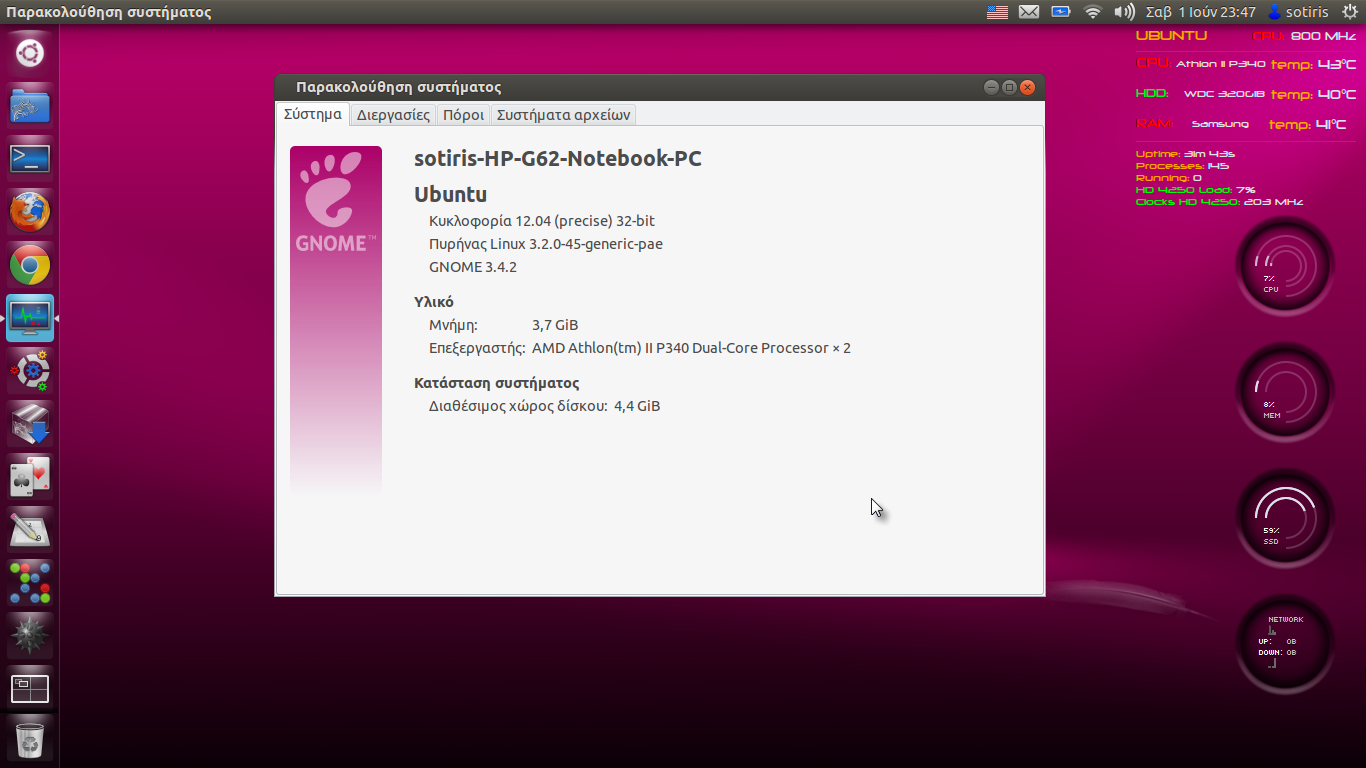Click the NETWORK up/down gauge widget
The width and height of the screenshot is (1366, 768).
[1285, 645]
